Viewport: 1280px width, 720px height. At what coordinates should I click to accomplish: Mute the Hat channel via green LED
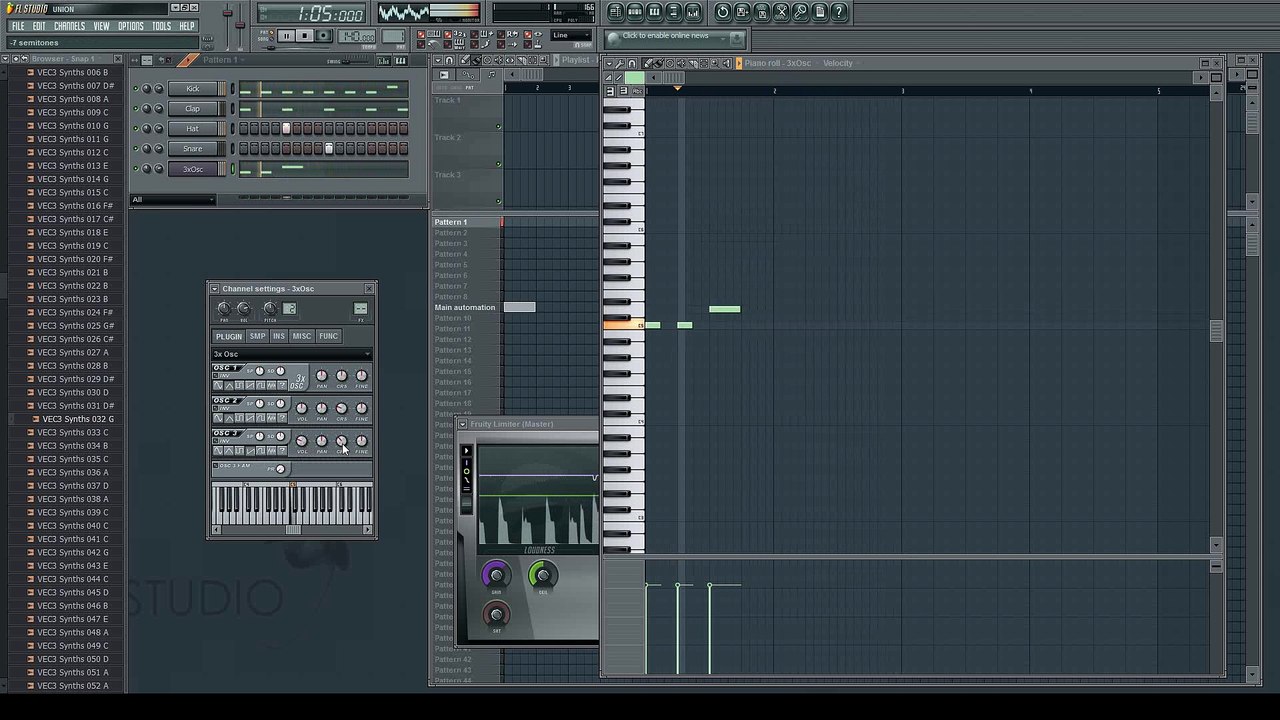[136, 128]
